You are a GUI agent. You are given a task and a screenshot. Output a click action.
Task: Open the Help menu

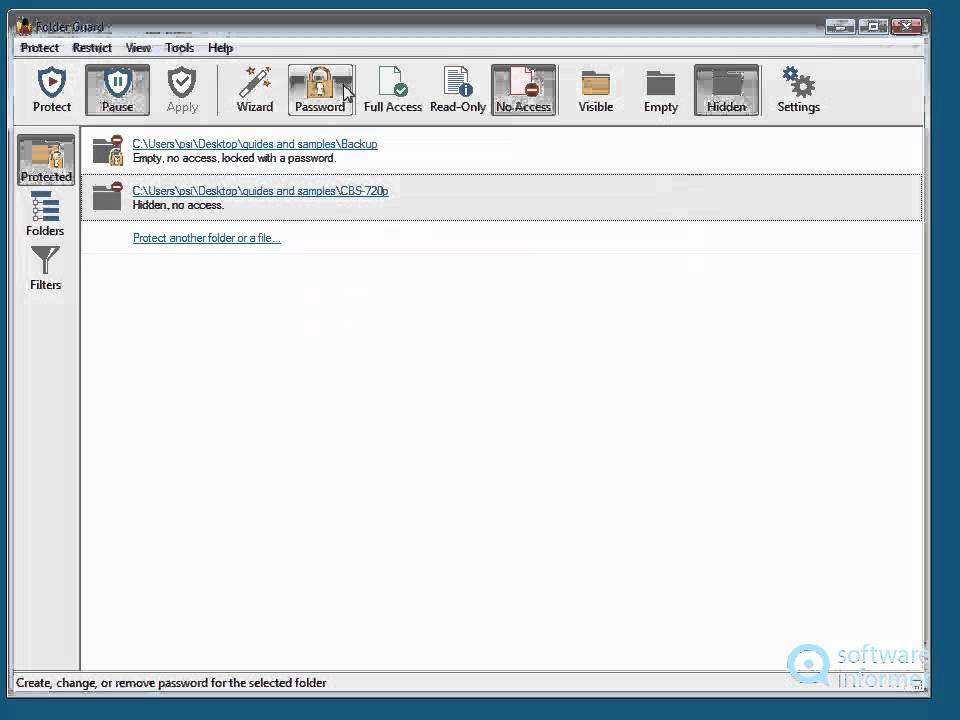click(x=220, y=48)
